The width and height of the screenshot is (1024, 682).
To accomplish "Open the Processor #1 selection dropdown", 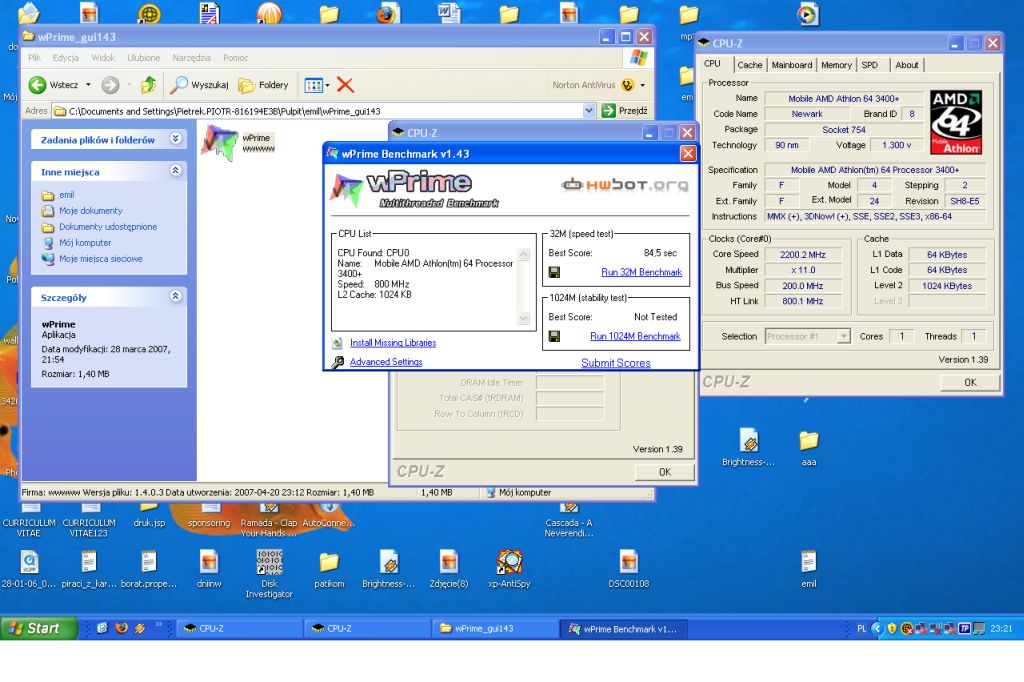I will coord(843,336).
